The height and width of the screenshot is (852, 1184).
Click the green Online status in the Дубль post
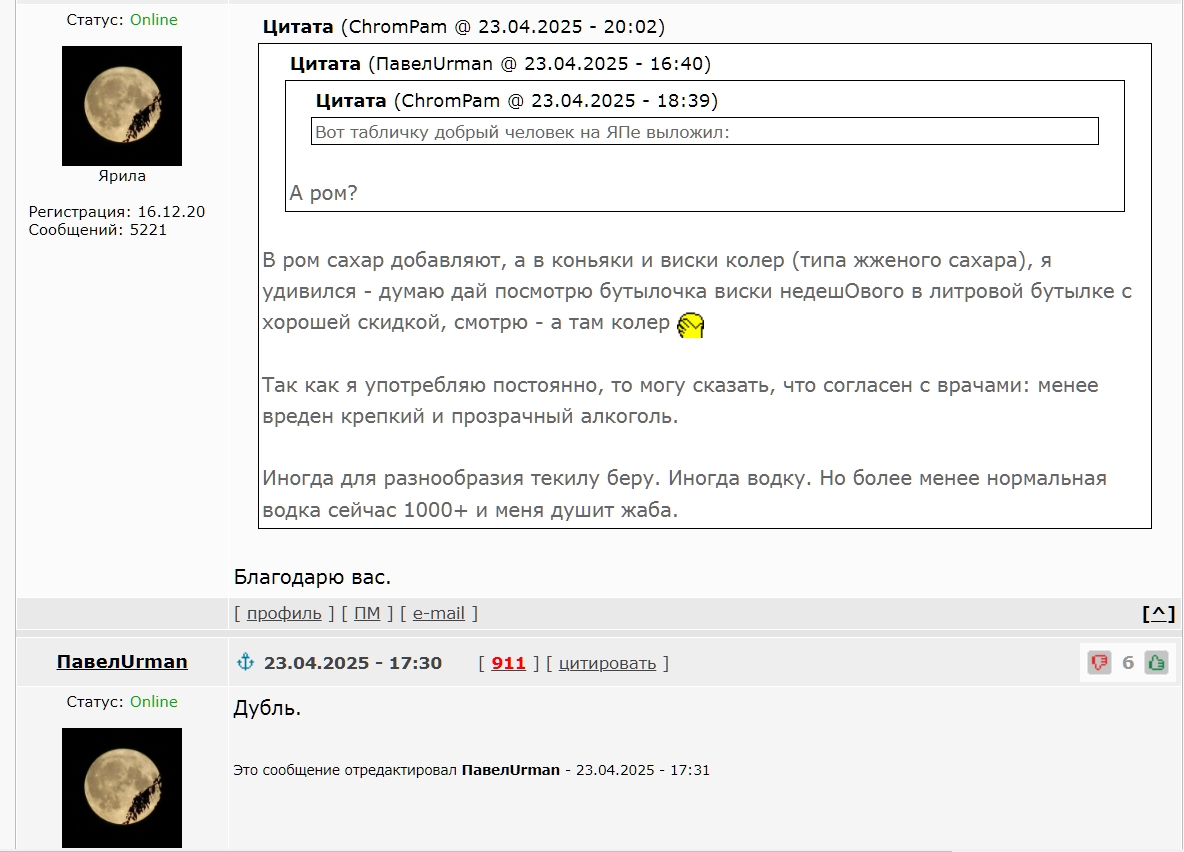[x=153, y=702]
